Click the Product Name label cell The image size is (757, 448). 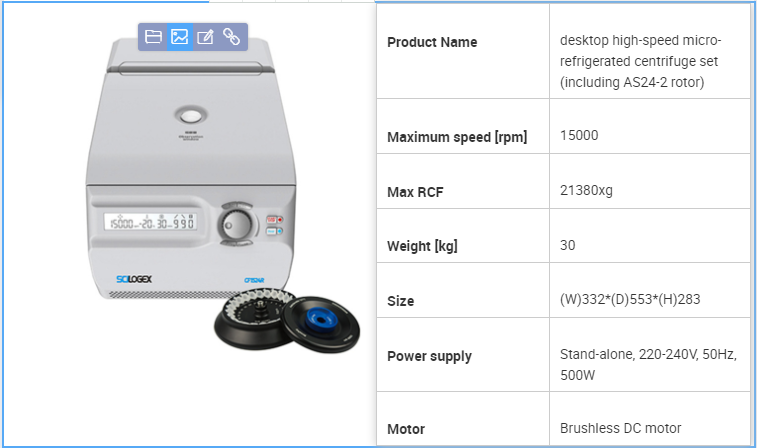click(x=463, y=51)
